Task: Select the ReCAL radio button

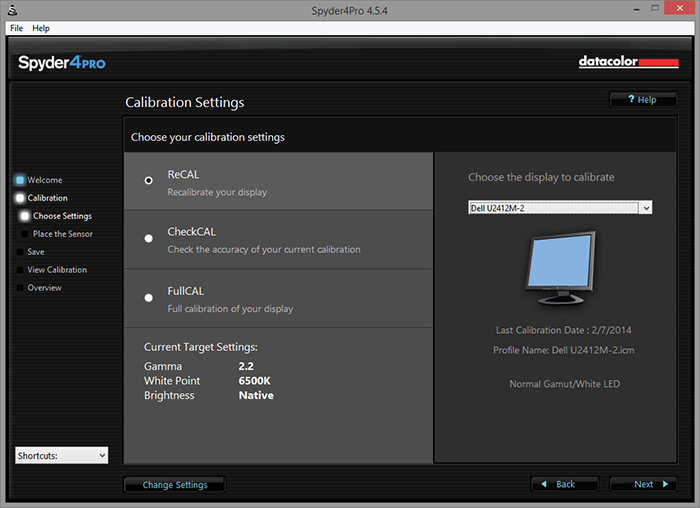Action: (x=149, y=181)
